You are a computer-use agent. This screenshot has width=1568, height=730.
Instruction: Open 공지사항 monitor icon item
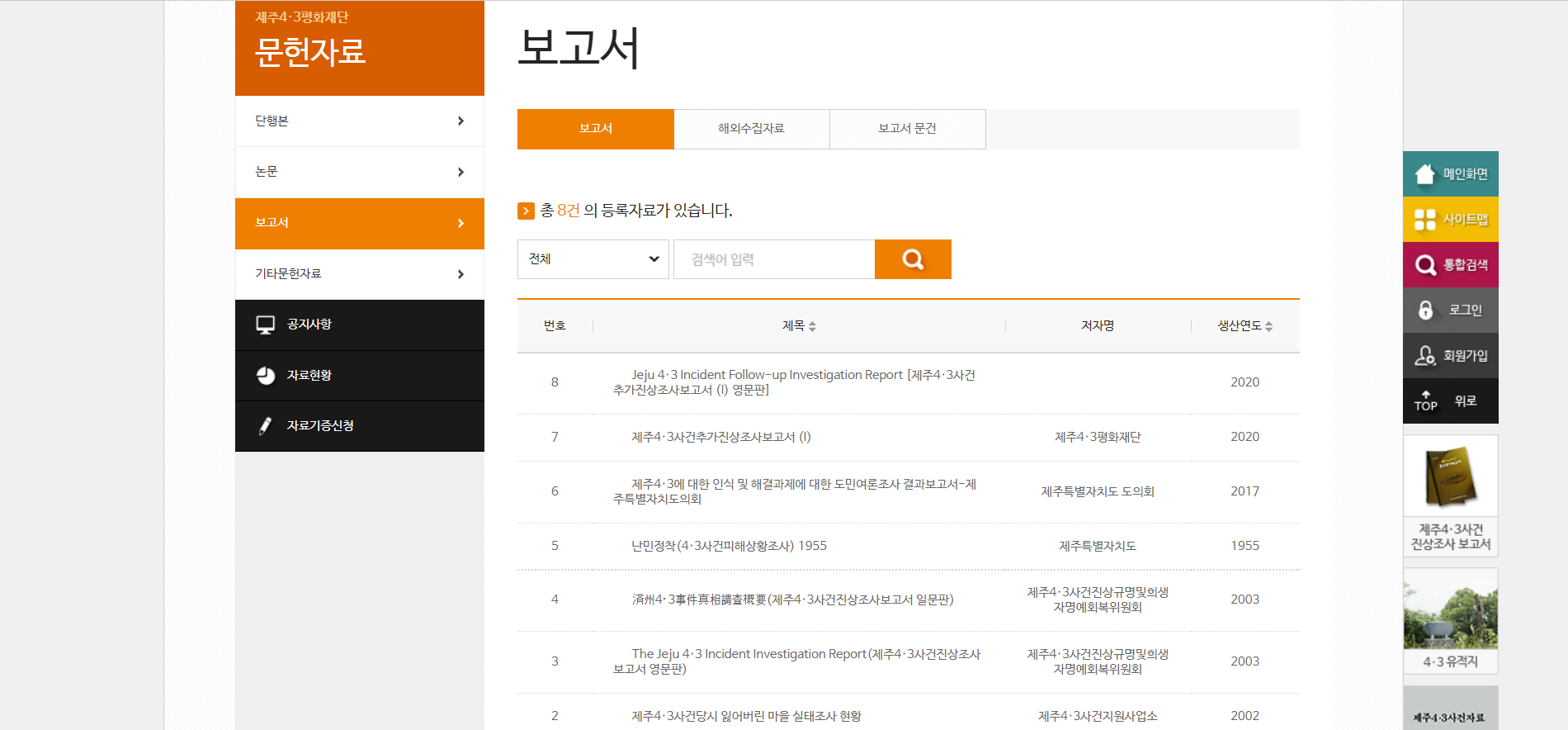(265, 325)
